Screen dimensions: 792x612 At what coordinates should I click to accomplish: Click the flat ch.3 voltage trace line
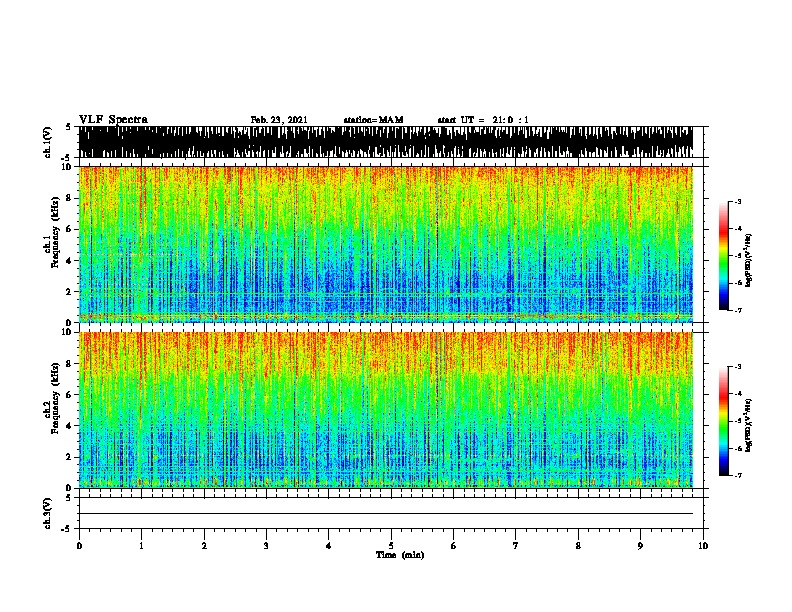[x=386, y=514]
